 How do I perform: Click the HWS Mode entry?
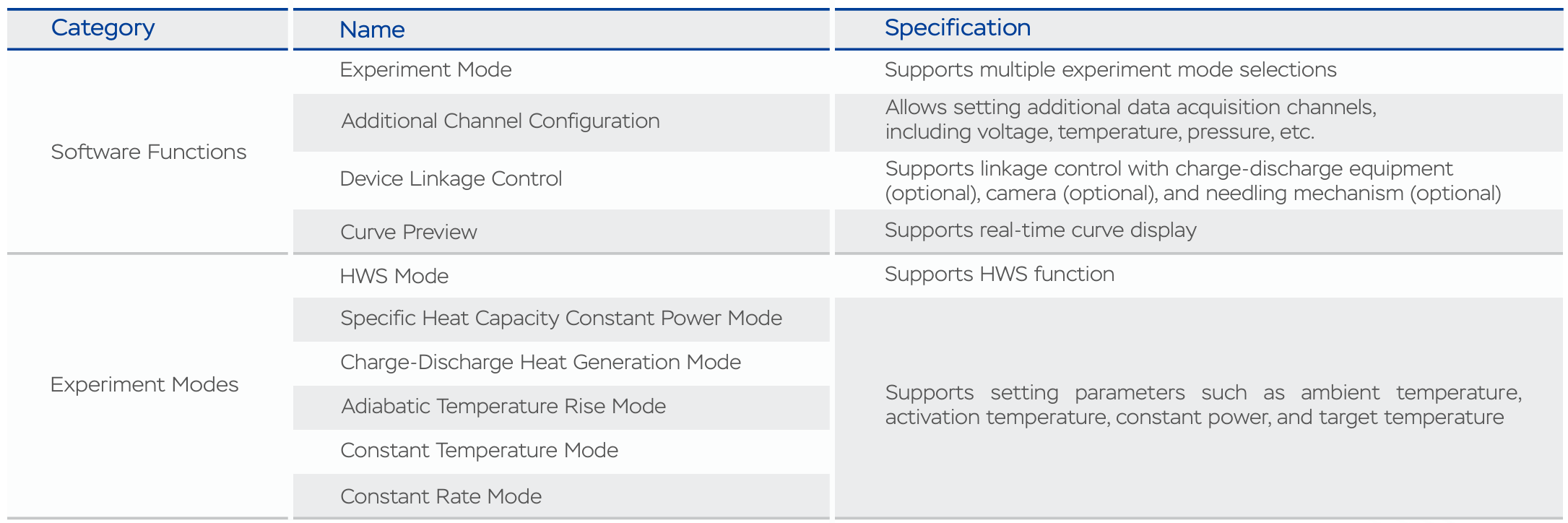394,276
